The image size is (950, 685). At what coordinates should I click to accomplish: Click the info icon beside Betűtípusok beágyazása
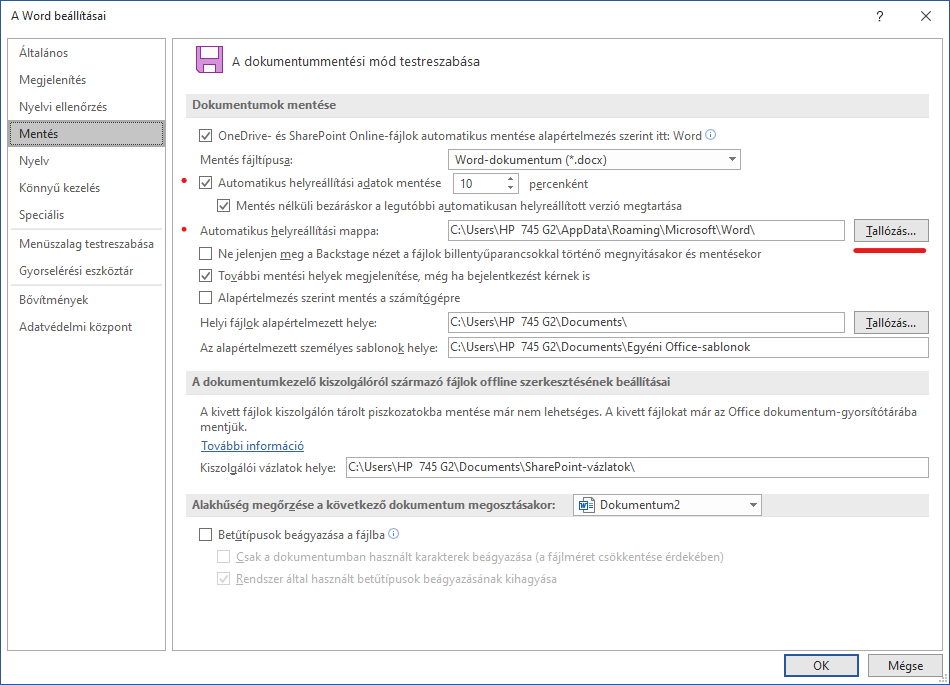394,534
